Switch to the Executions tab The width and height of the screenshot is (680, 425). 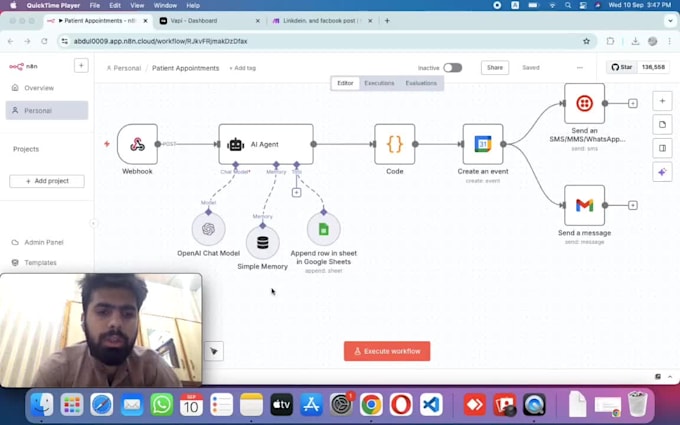379,83
